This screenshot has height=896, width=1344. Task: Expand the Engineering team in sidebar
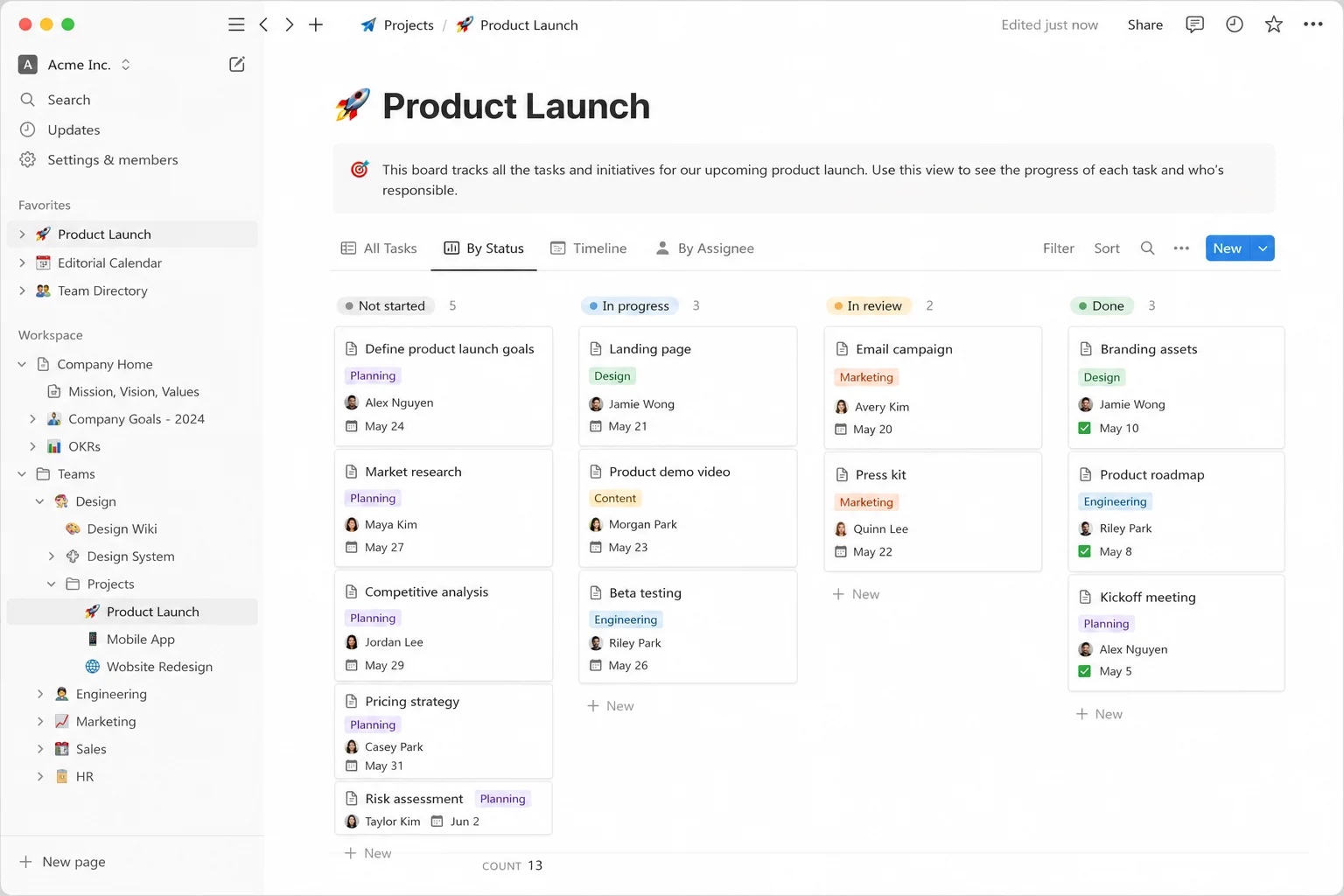pyautogui.click(x=39, y=694)
